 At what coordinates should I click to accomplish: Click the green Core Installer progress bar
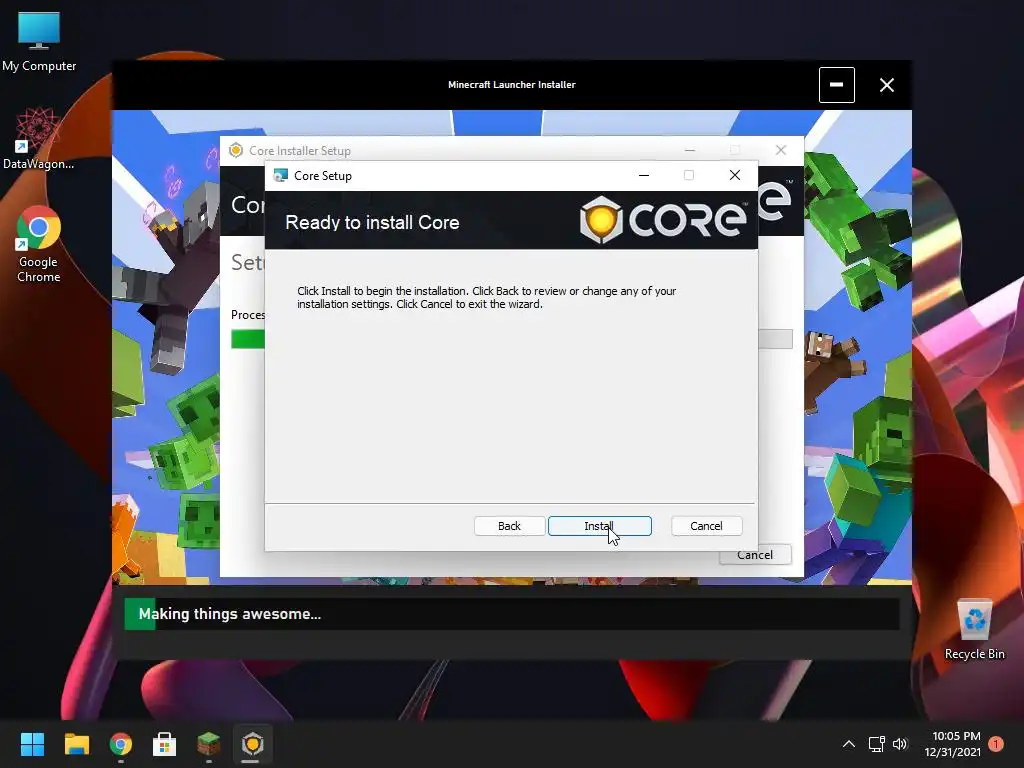[x=248, y=339]
